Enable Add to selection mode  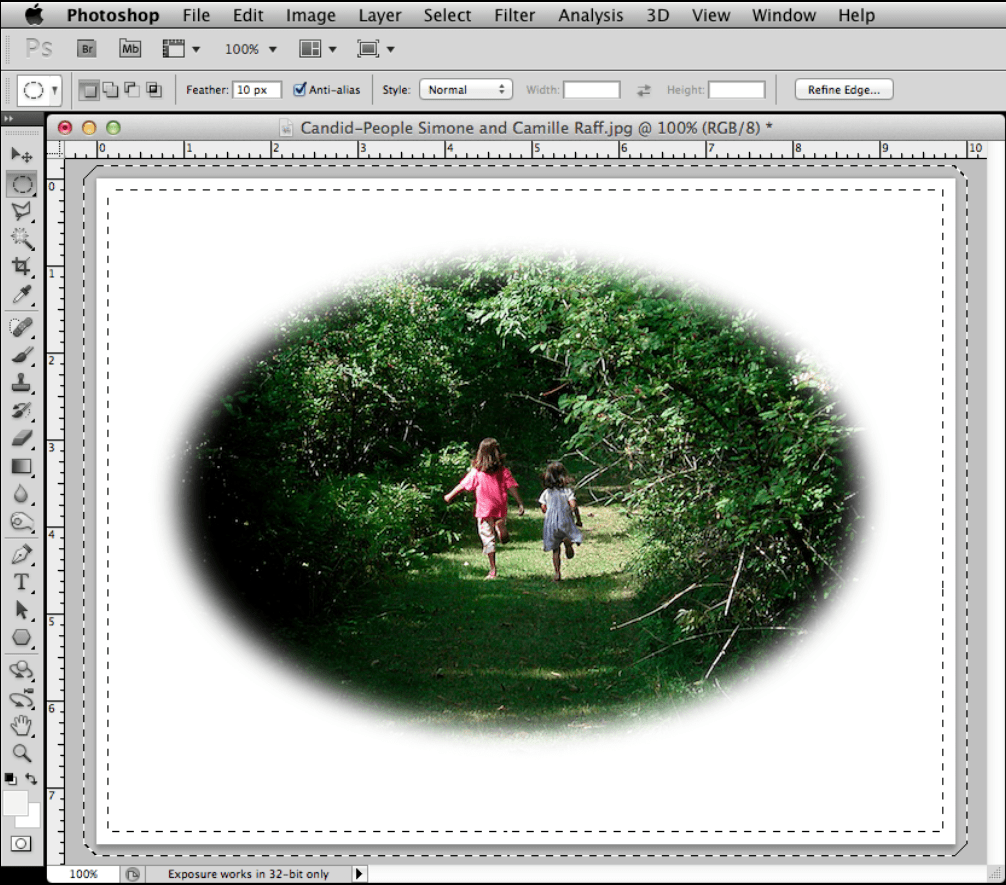coord(110,90)
